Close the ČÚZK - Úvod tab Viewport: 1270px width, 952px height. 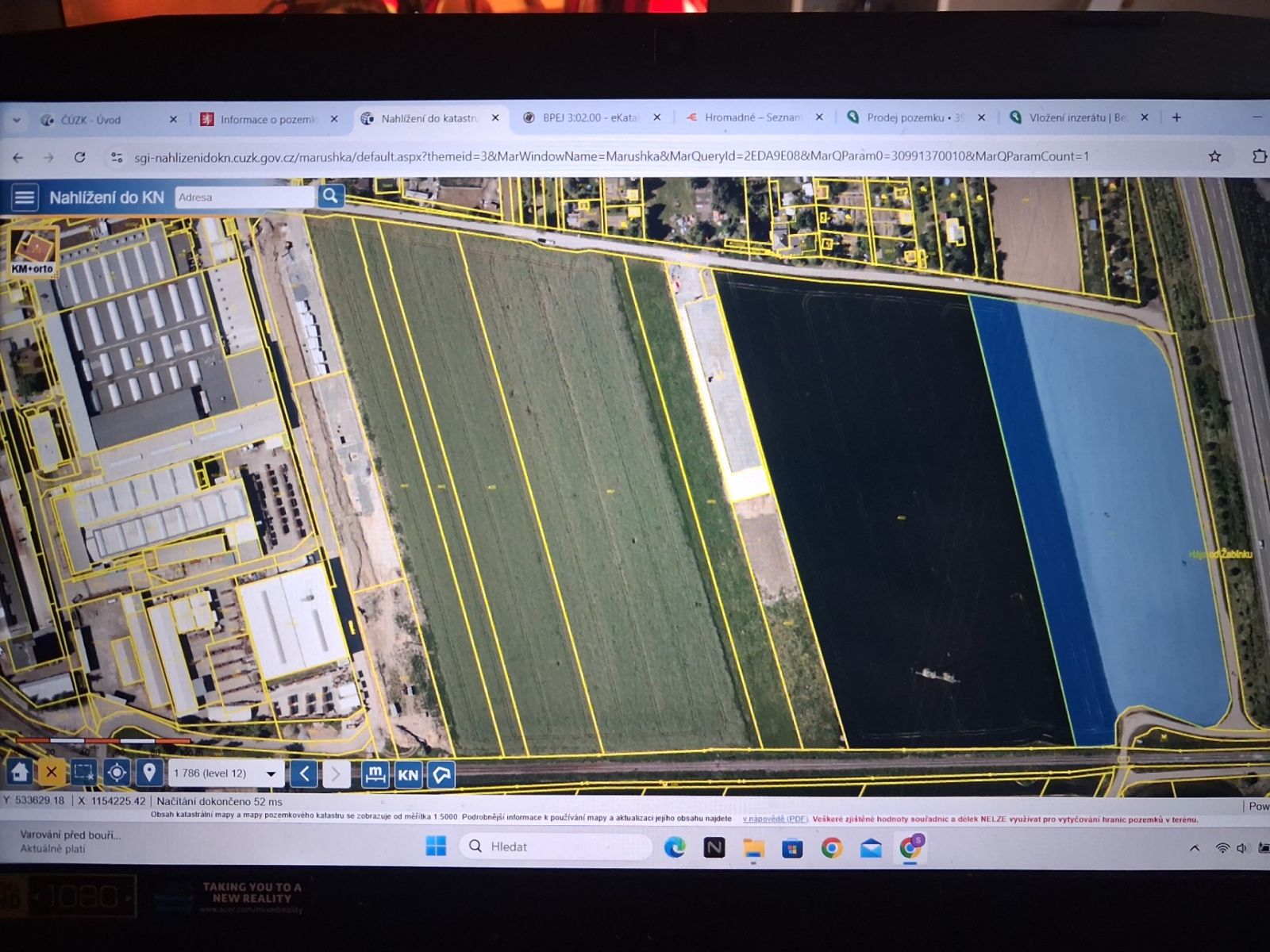[173, 120]
